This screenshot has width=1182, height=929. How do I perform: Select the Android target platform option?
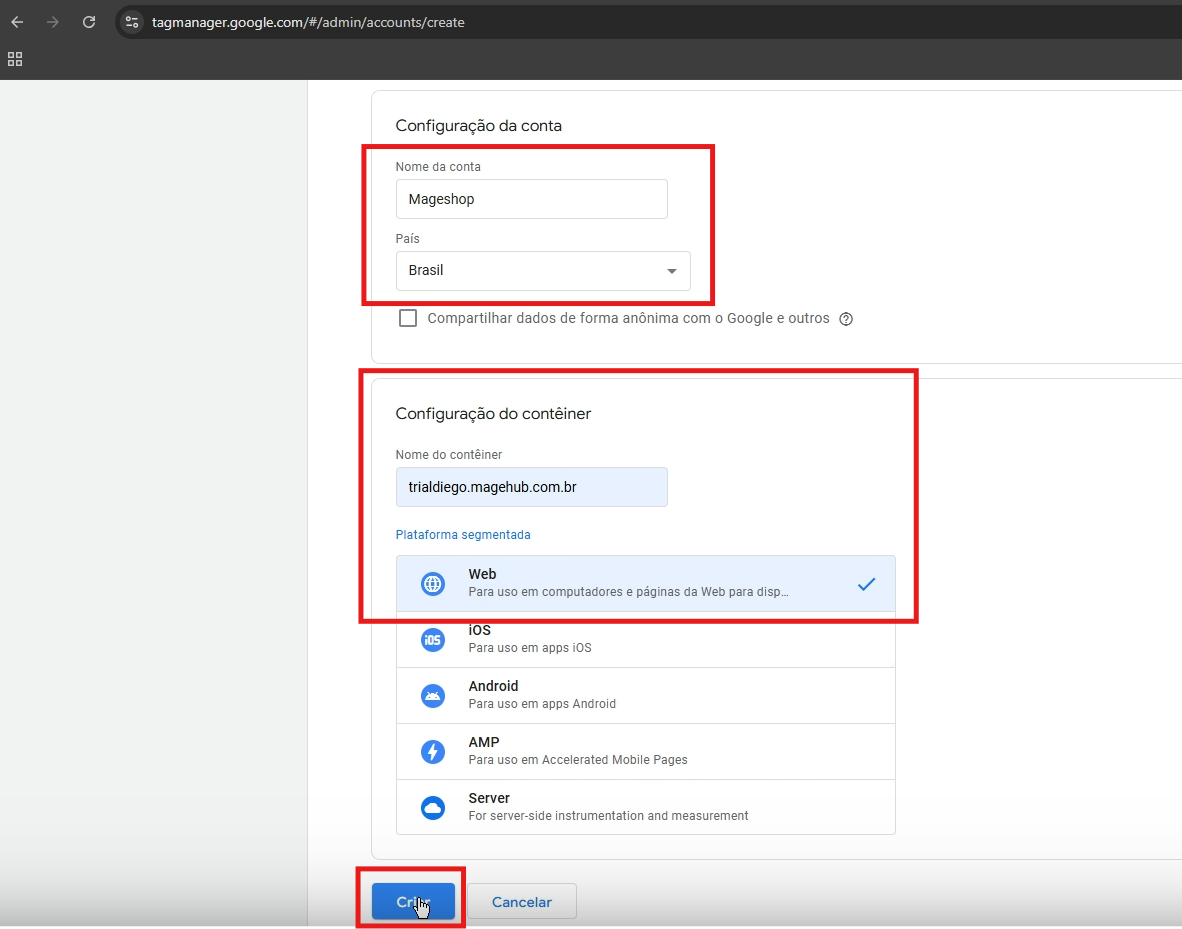(x=645, y=695)
